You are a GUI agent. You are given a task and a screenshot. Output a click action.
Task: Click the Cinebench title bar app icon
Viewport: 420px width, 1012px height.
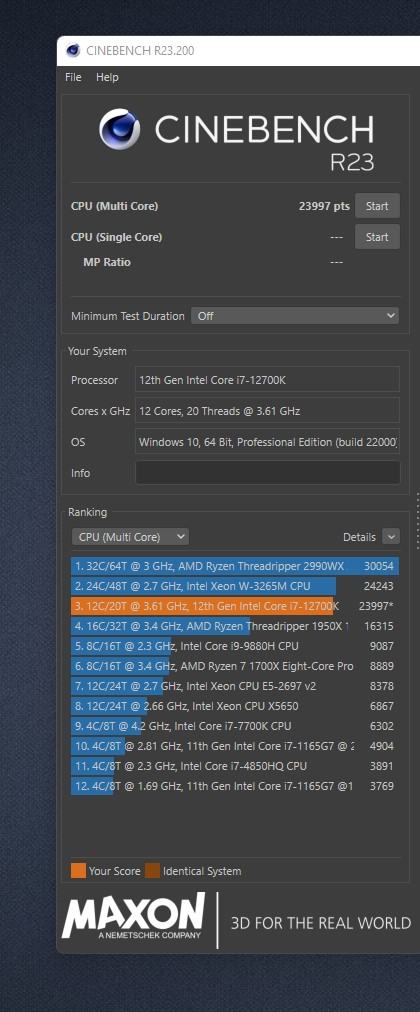[73, 50]
